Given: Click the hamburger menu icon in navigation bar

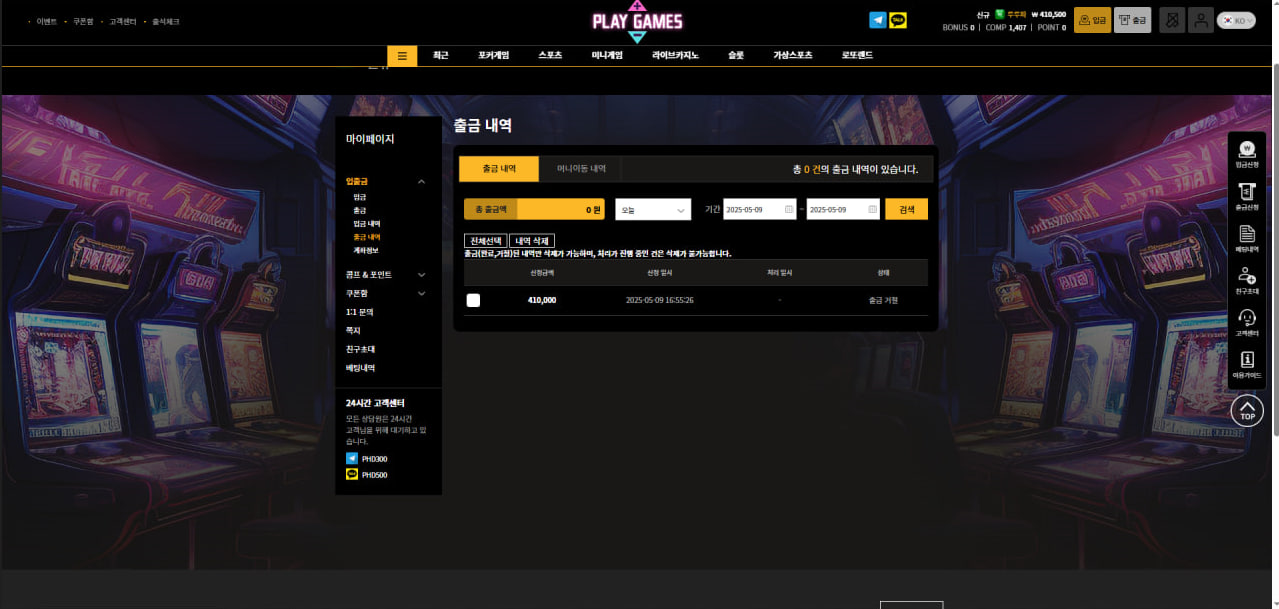Looking at the screenshot, I should coord(402,56).
